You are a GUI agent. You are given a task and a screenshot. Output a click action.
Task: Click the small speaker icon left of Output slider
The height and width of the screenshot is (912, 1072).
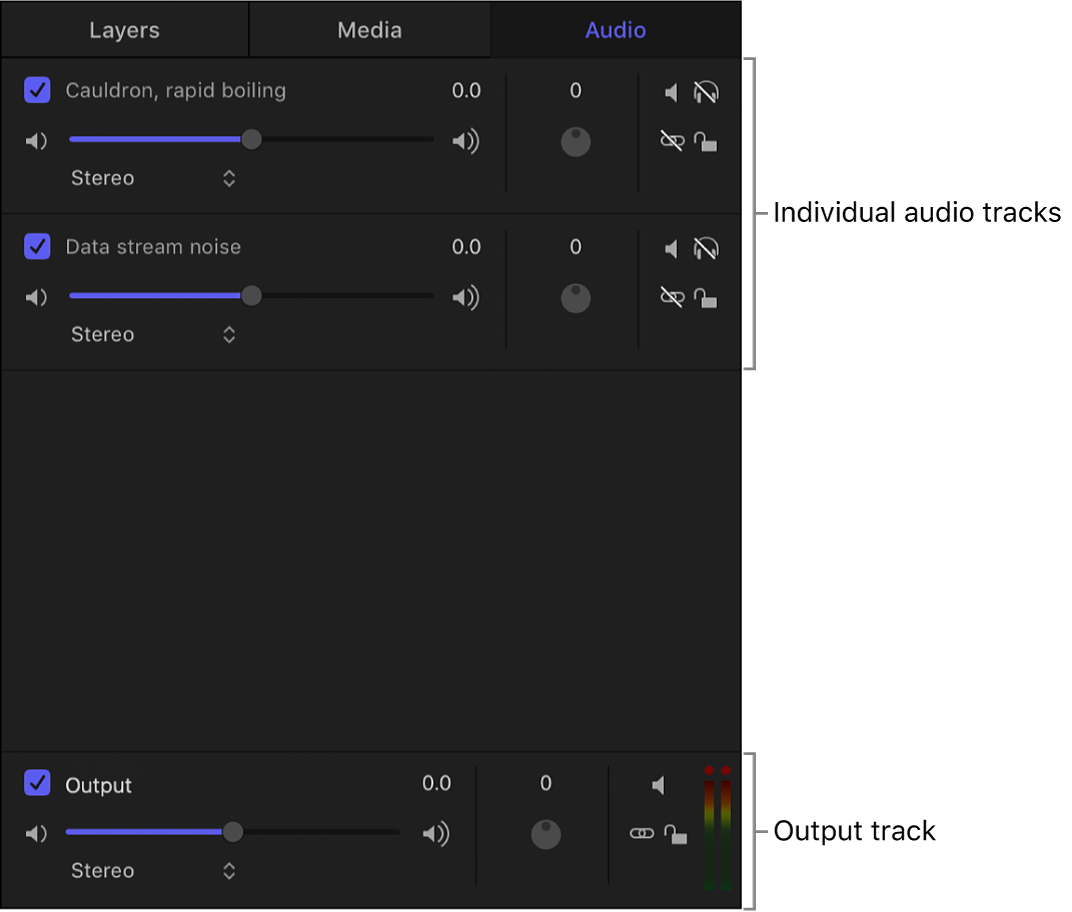coord(36,832)
